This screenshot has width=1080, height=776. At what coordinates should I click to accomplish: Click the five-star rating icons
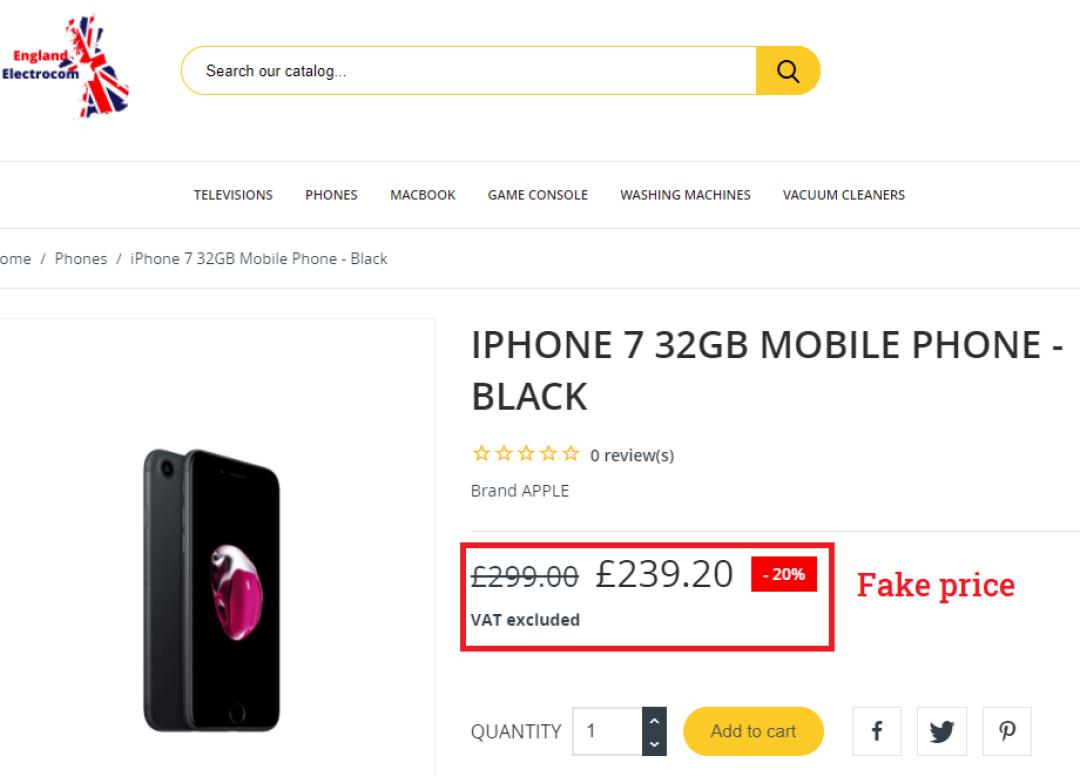[x=525, y=455]
